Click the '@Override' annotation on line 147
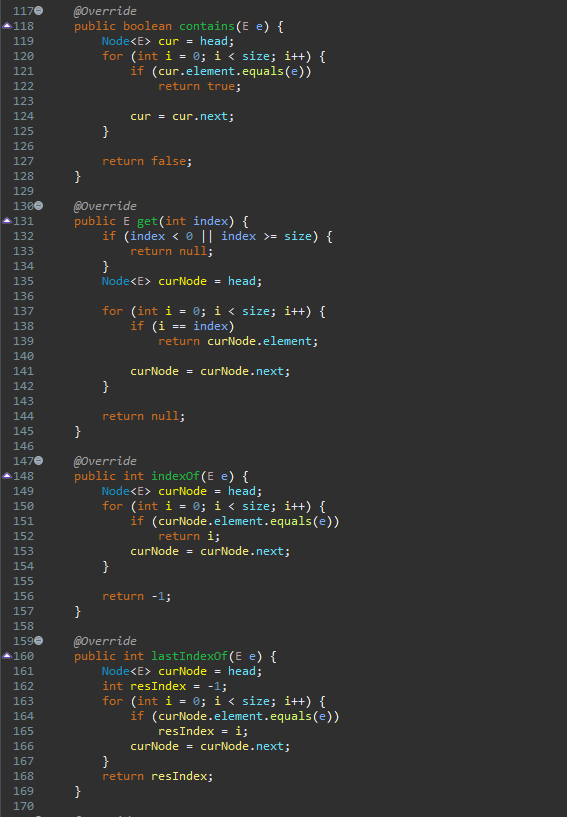Screen dimensions: 567x817 [105, 461]
